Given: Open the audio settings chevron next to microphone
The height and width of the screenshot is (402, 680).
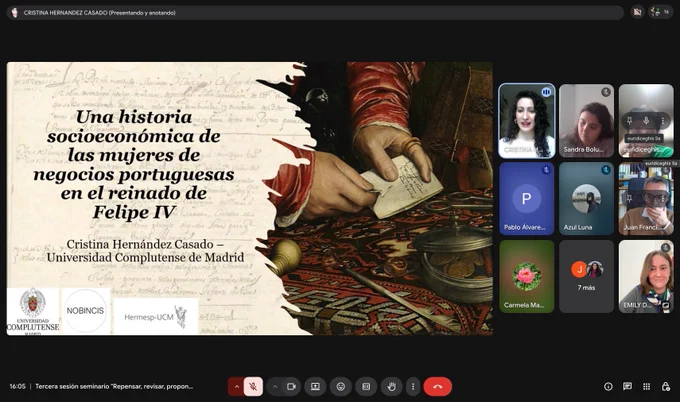Looking at the screenshot, I should [237, 386].
